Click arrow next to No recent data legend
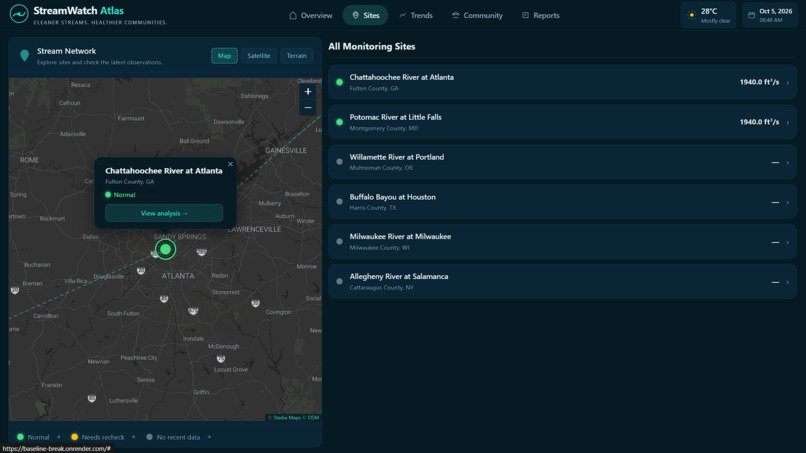The height and width of the screenshot is (453, 806). 209,437
